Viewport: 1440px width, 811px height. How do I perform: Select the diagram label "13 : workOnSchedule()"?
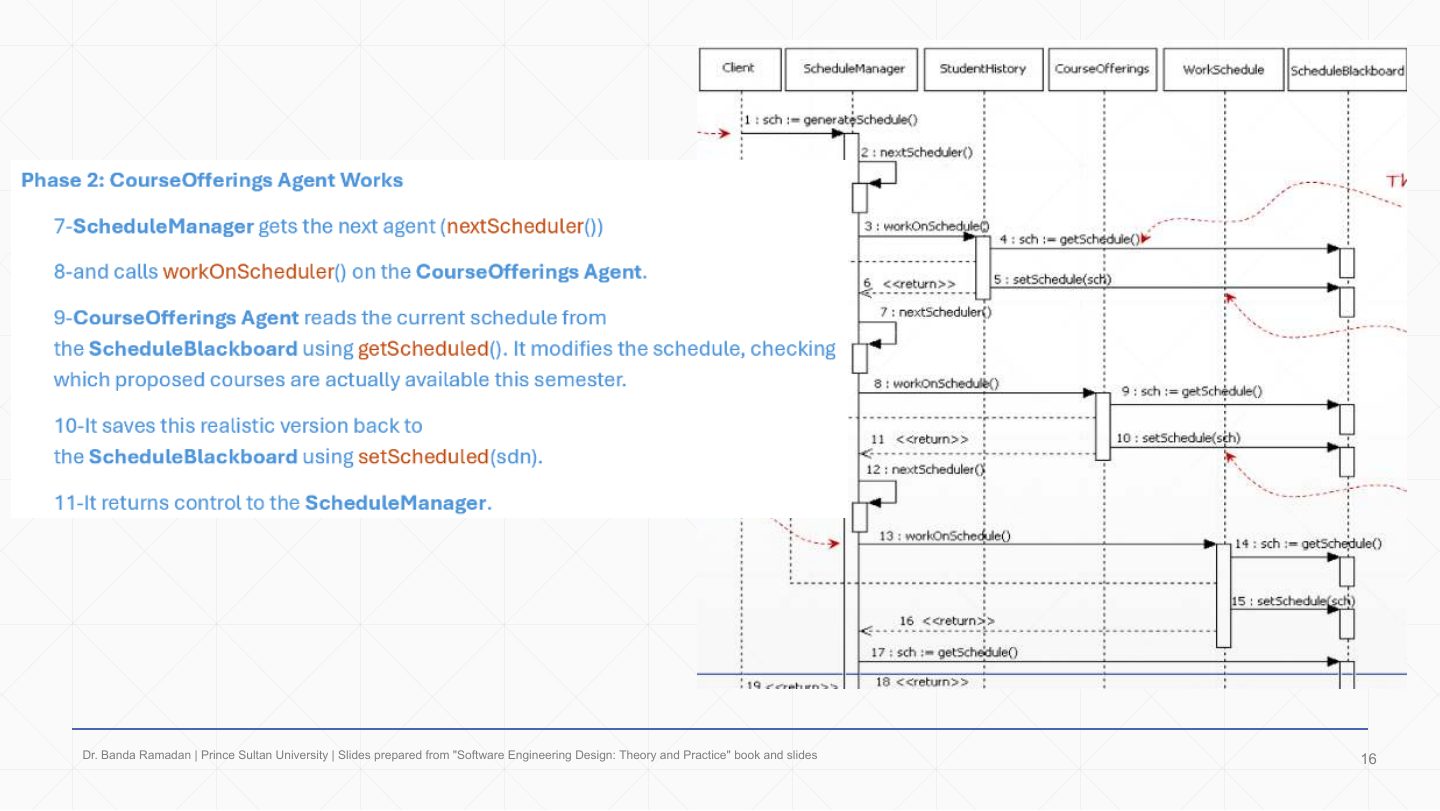tap(945, 536)
